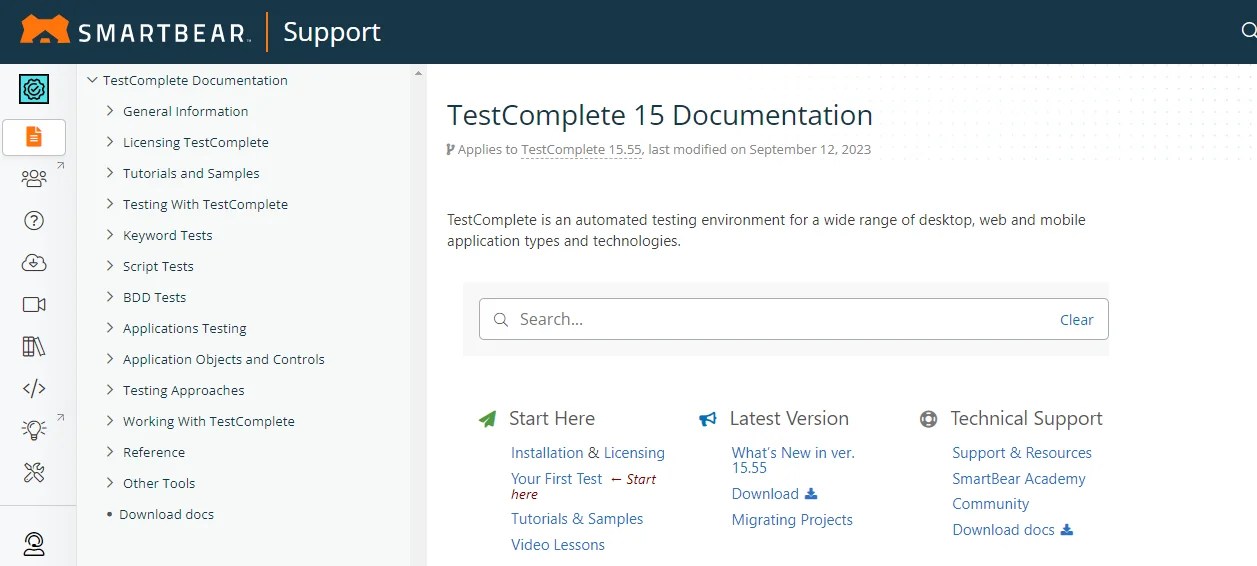This screenshot has width=1257, height=566.
Task: Open the Community people icon in sidebar
Action: 34,178
